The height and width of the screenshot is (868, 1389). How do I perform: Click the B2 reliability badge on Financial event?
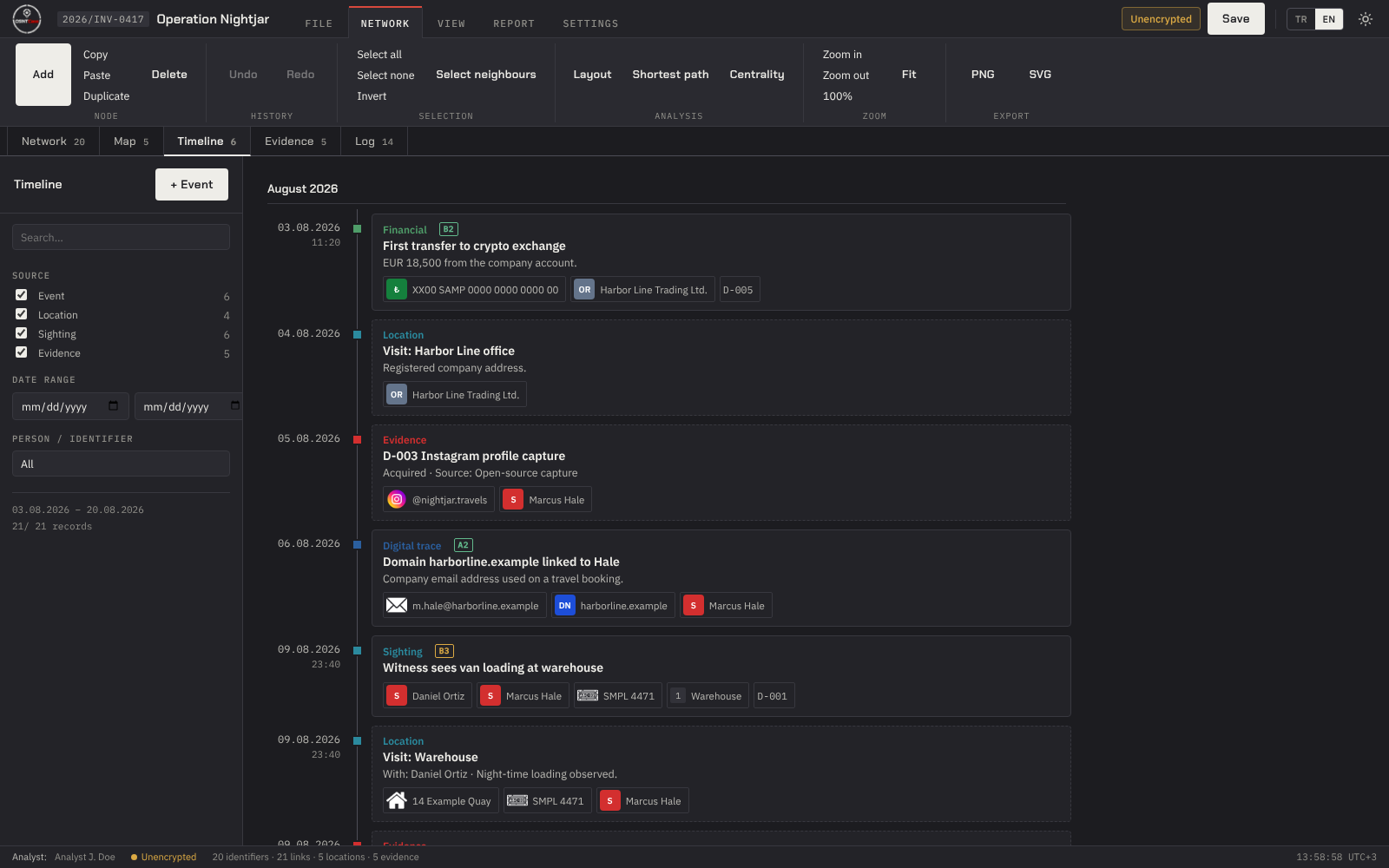(448, 229)
